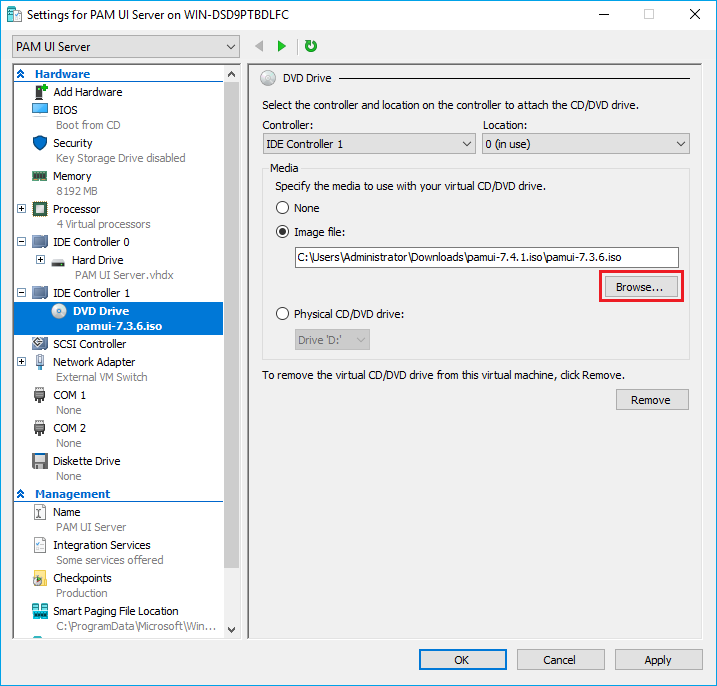Click the Remove button
Screen dimensions: 717x686
(652, 400)
